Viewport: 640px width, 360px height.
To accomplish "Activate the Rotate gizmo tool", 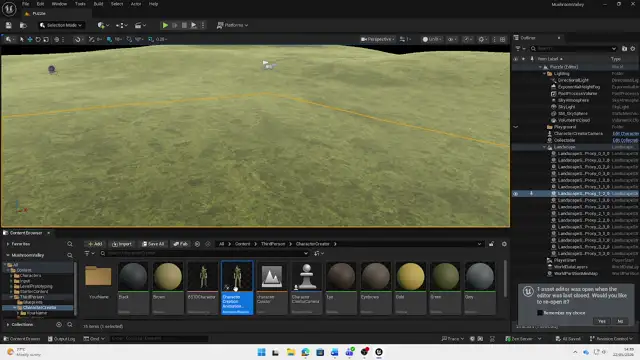I will [38, 39].
